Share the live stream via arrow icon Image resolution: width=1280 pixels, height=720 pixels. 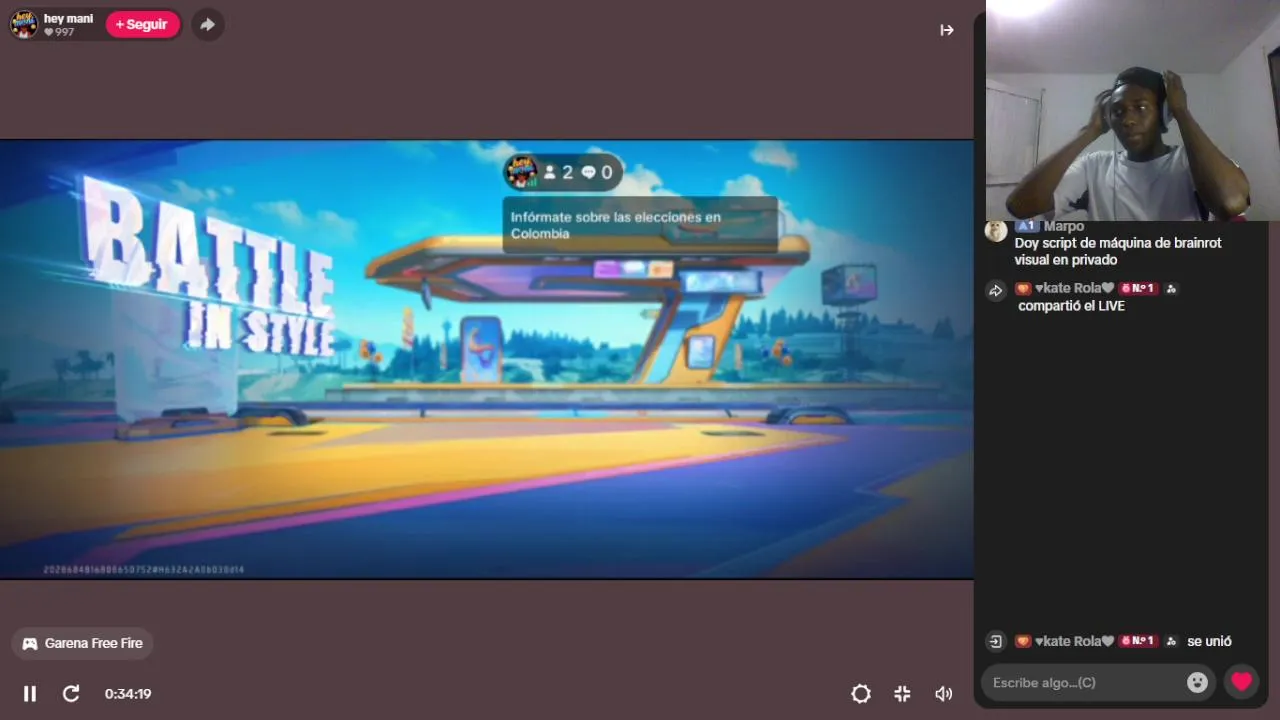click(x=207, y=24)
